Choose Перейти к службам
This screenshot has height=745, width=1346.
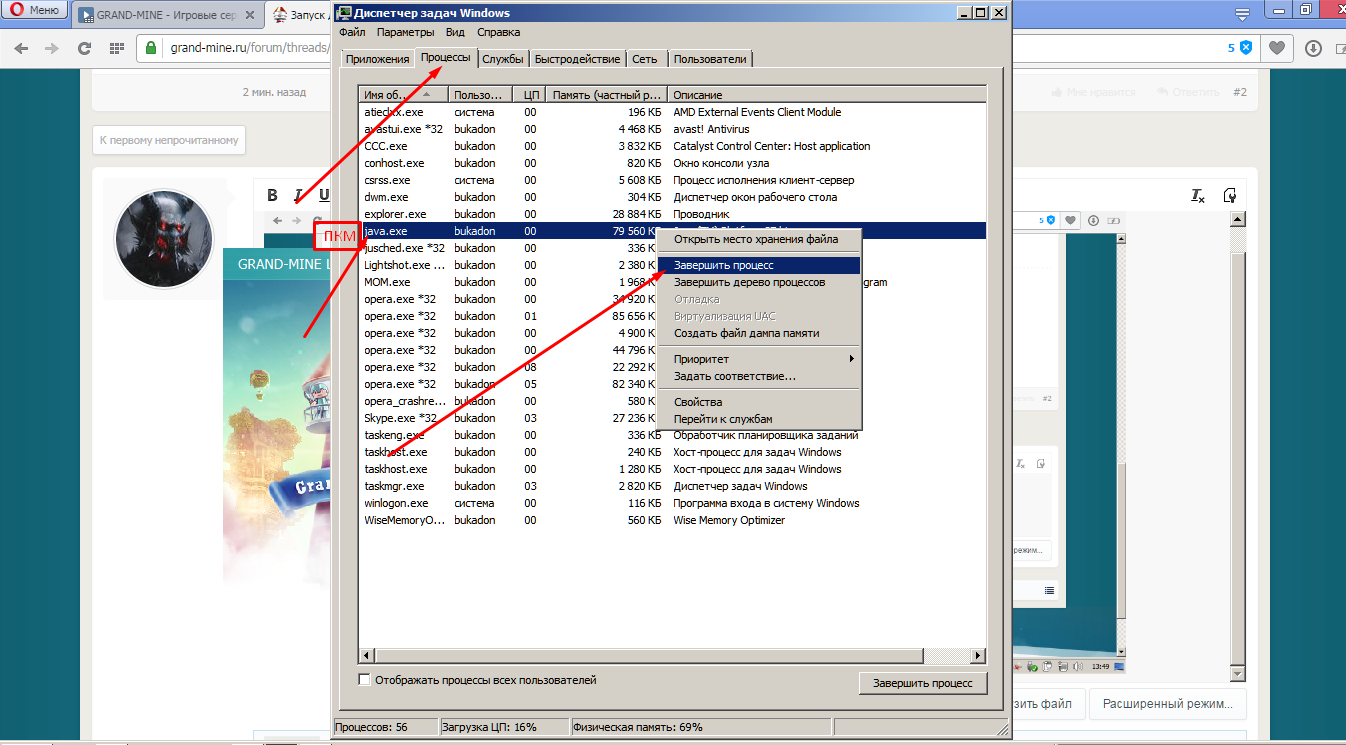point(760,419)
